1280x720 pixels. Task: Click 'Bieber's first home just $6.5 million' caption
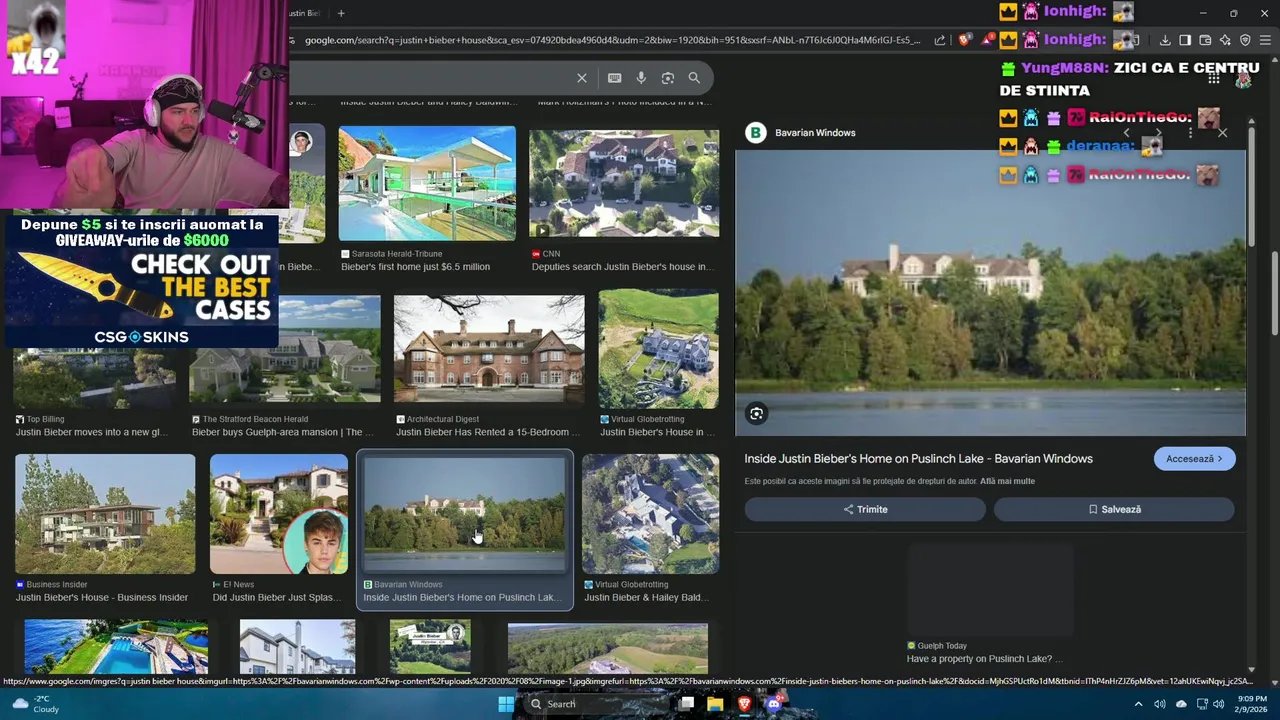click(x=415, y=267)
